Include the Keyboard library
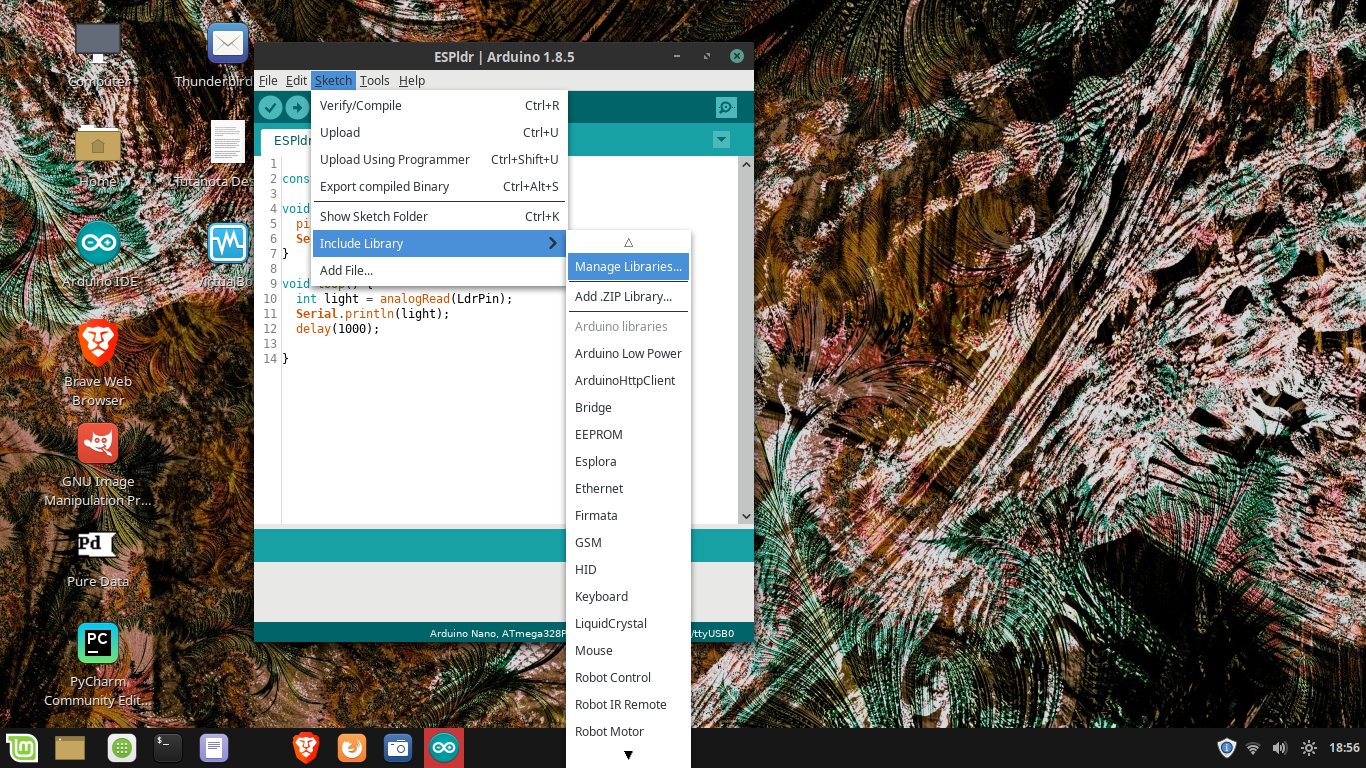Image resolution: width=1366 pixels, height=768 pixels. click(x=628, y=596)
